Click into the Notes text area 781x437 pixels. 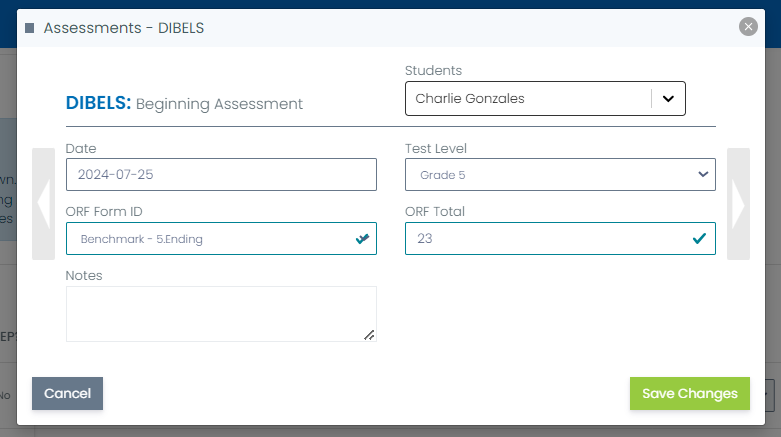(221, 314)
